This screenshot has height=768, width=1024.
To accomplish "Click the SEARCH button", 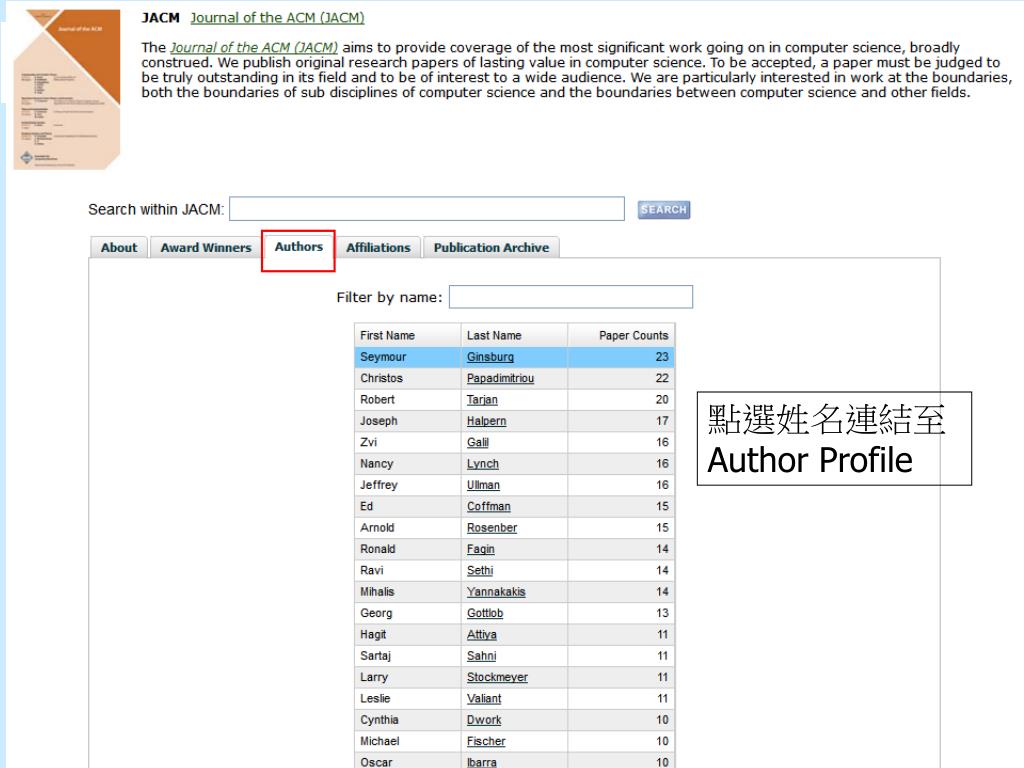I will 664,210.
